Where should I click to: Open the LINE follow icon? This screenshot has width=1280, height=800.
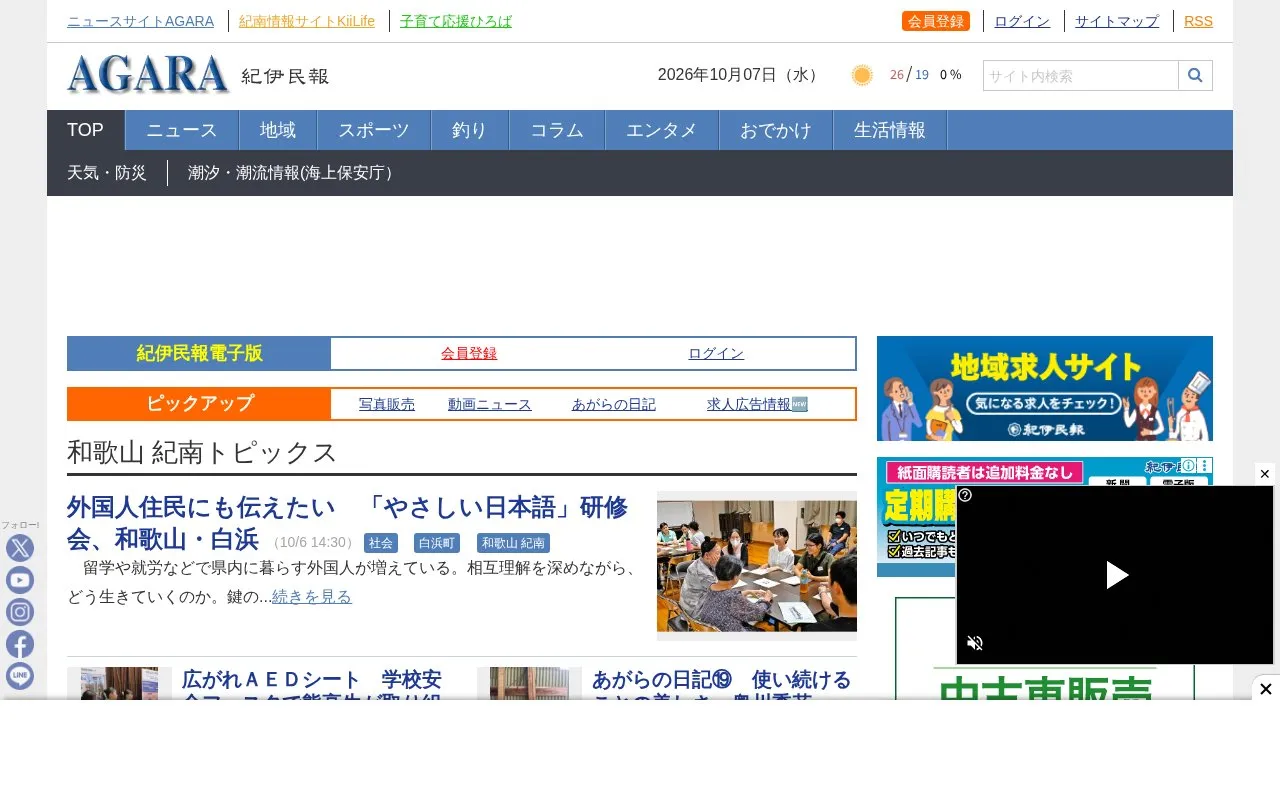[x=20, y=676]
